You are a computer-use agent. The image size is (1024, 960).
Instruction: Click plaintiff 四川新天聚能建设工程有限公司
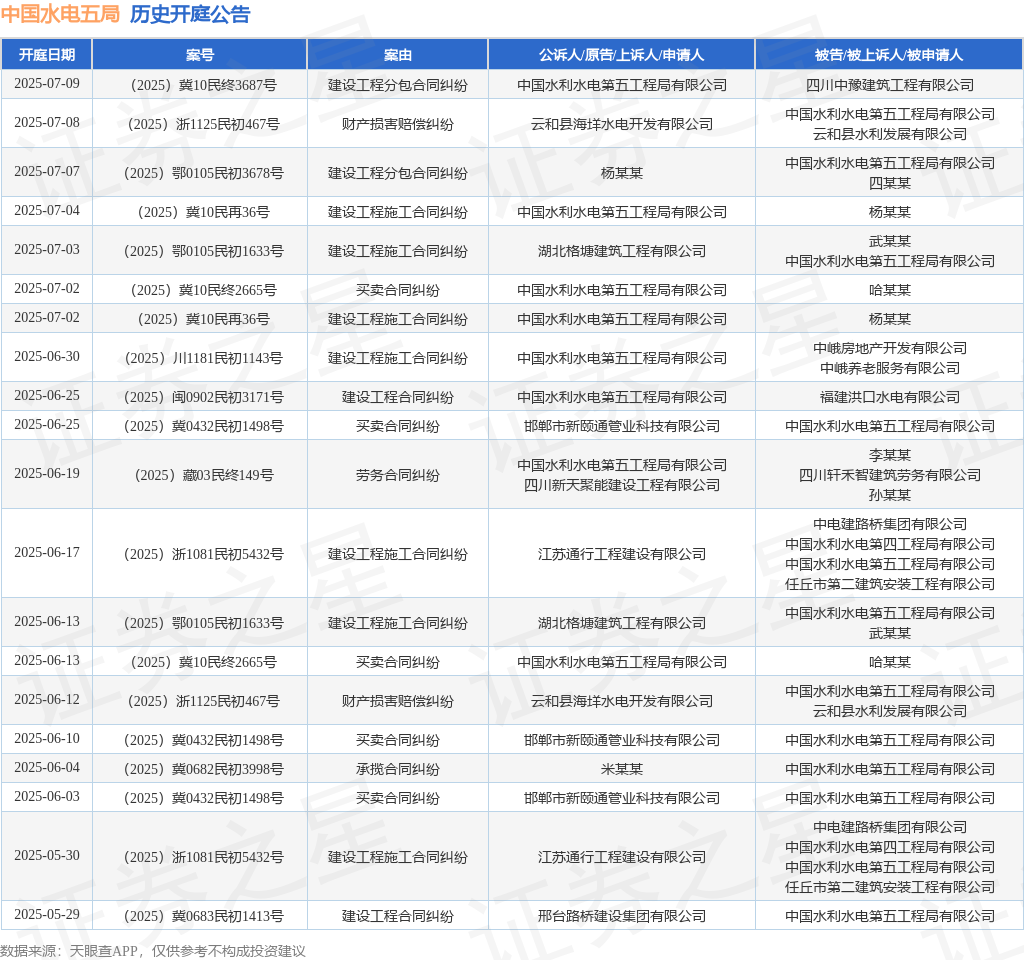point(621,485)
